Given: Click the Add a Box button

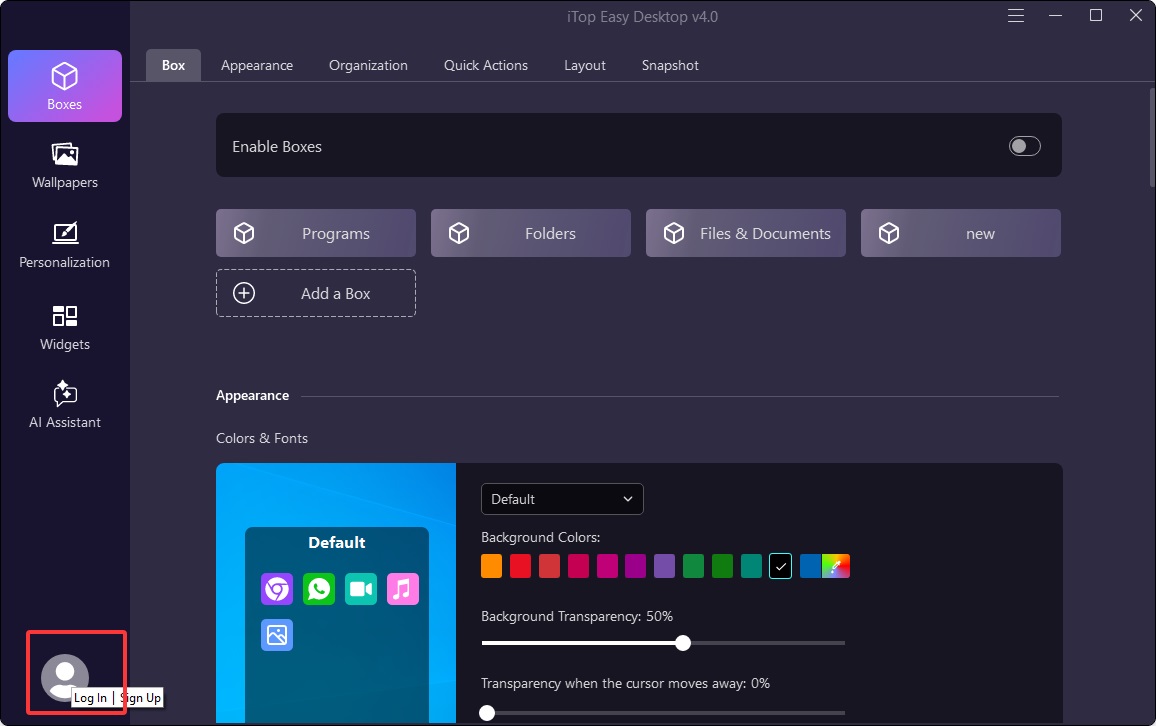Looking at the screenshot, I should pyautogui.click(x=316, y=293).
